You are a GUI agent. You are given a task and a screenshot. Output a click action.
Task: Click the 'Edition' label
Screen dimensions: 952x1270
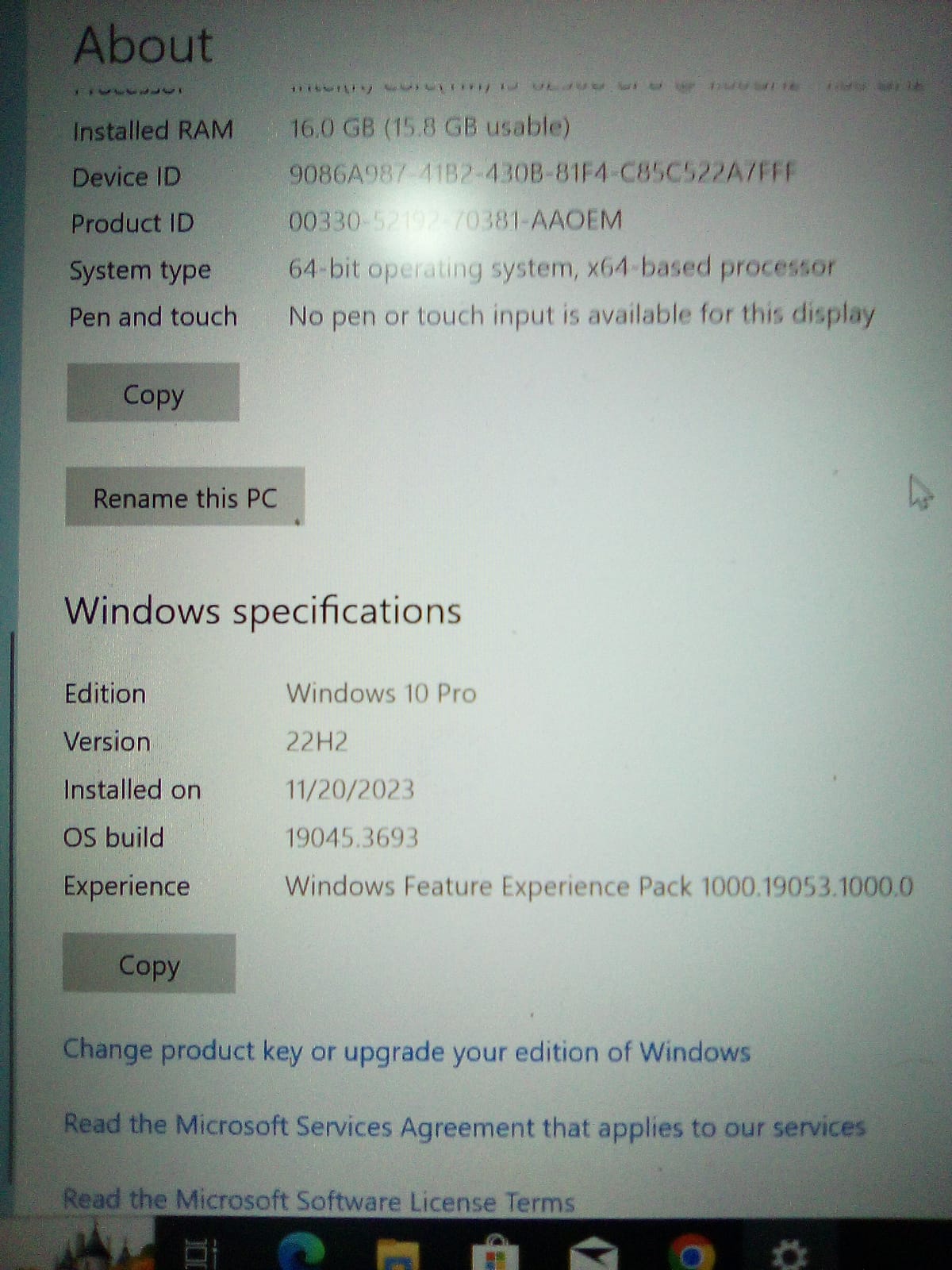click(105, 694)
